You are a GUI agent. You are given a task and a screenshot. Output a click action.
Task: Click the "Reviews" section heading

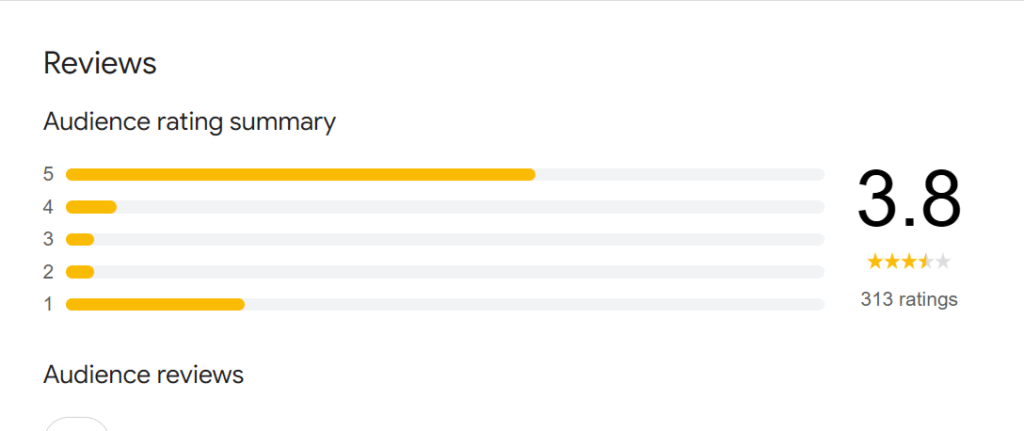(100, 64)
